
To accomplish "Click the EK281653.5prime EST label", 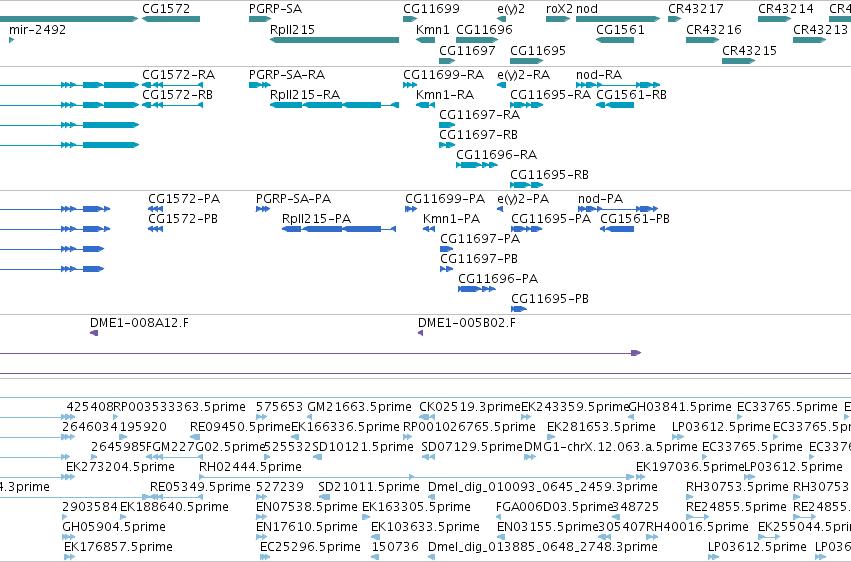I will [x=601, y=426].
